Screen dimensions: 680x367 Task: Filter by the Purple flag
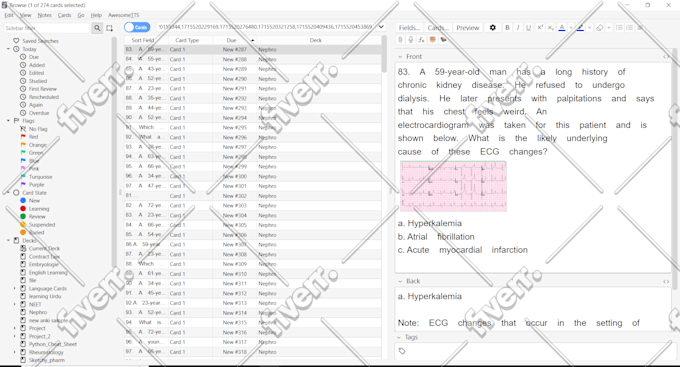(36, 185)
